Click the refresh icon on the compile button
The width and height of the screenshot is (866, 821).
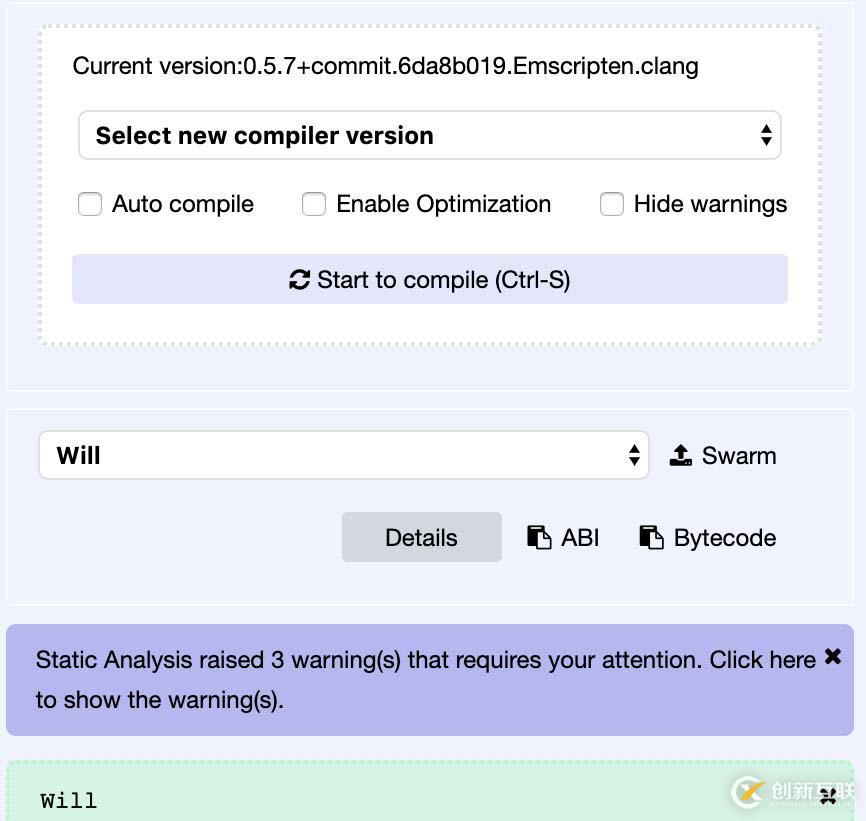[299, 280]
